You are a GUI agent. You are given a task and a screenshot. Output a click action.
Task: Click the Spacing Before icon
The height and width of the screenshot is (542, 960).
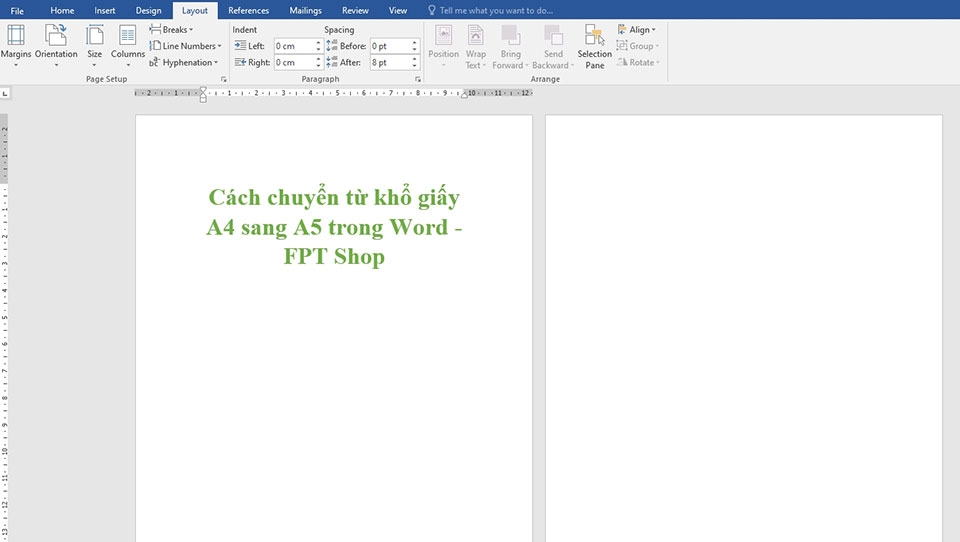(332, 46)
